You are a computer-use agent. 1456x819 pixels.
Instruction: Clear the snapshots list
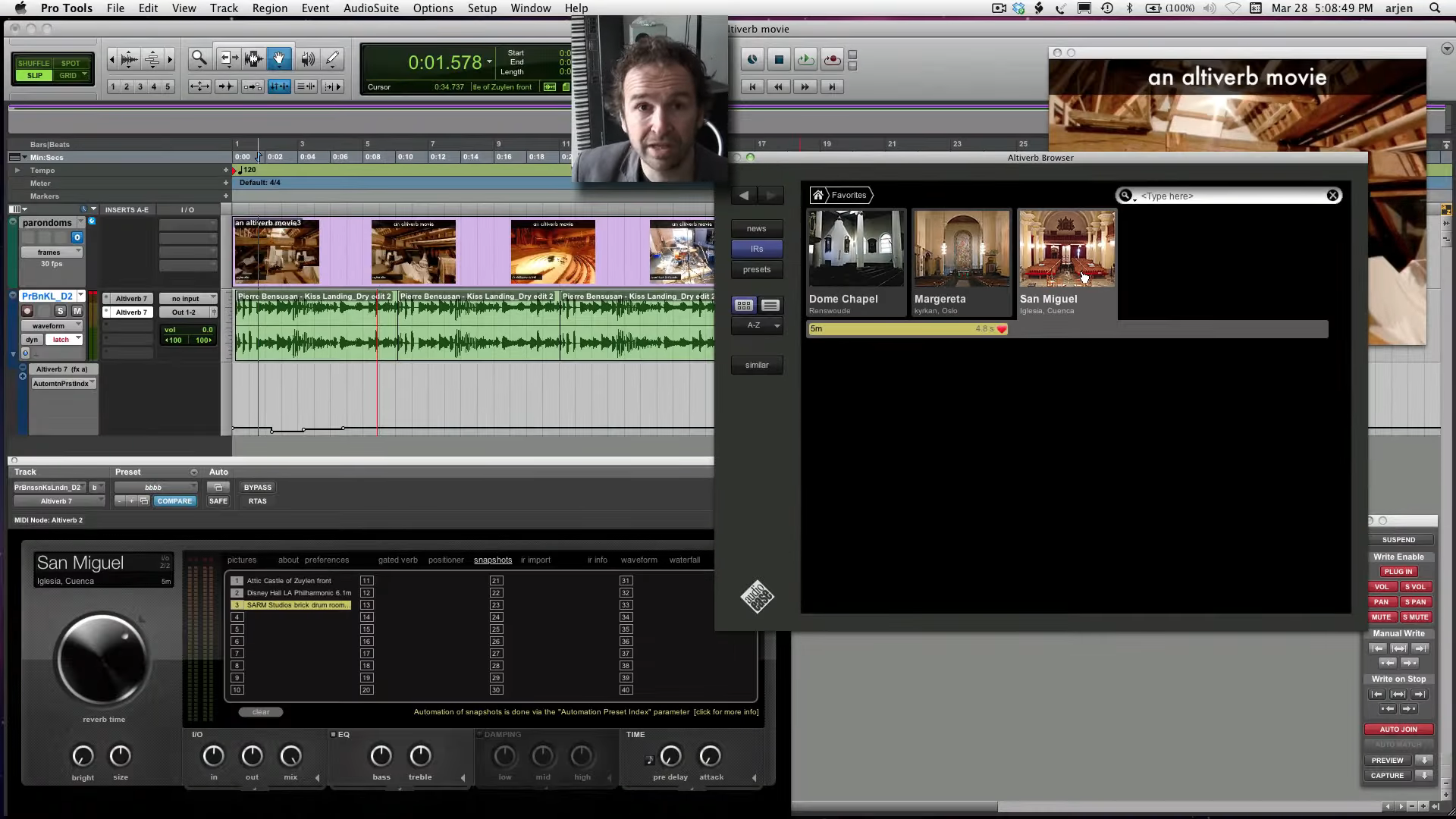pos(261,712)
